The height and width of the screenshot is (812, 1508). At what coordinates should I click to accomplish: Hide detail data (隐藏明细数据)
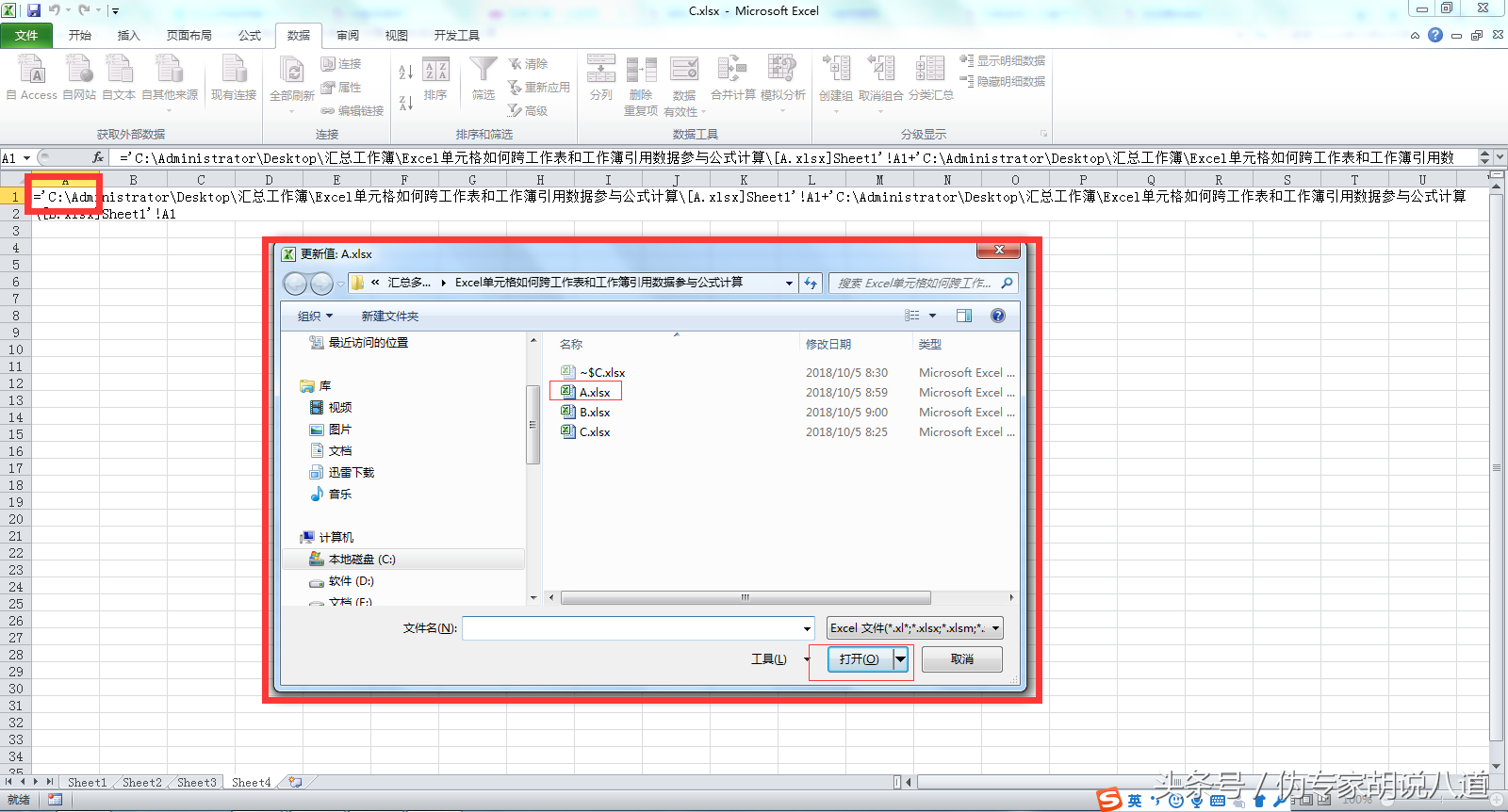(x=1002, y=81)
